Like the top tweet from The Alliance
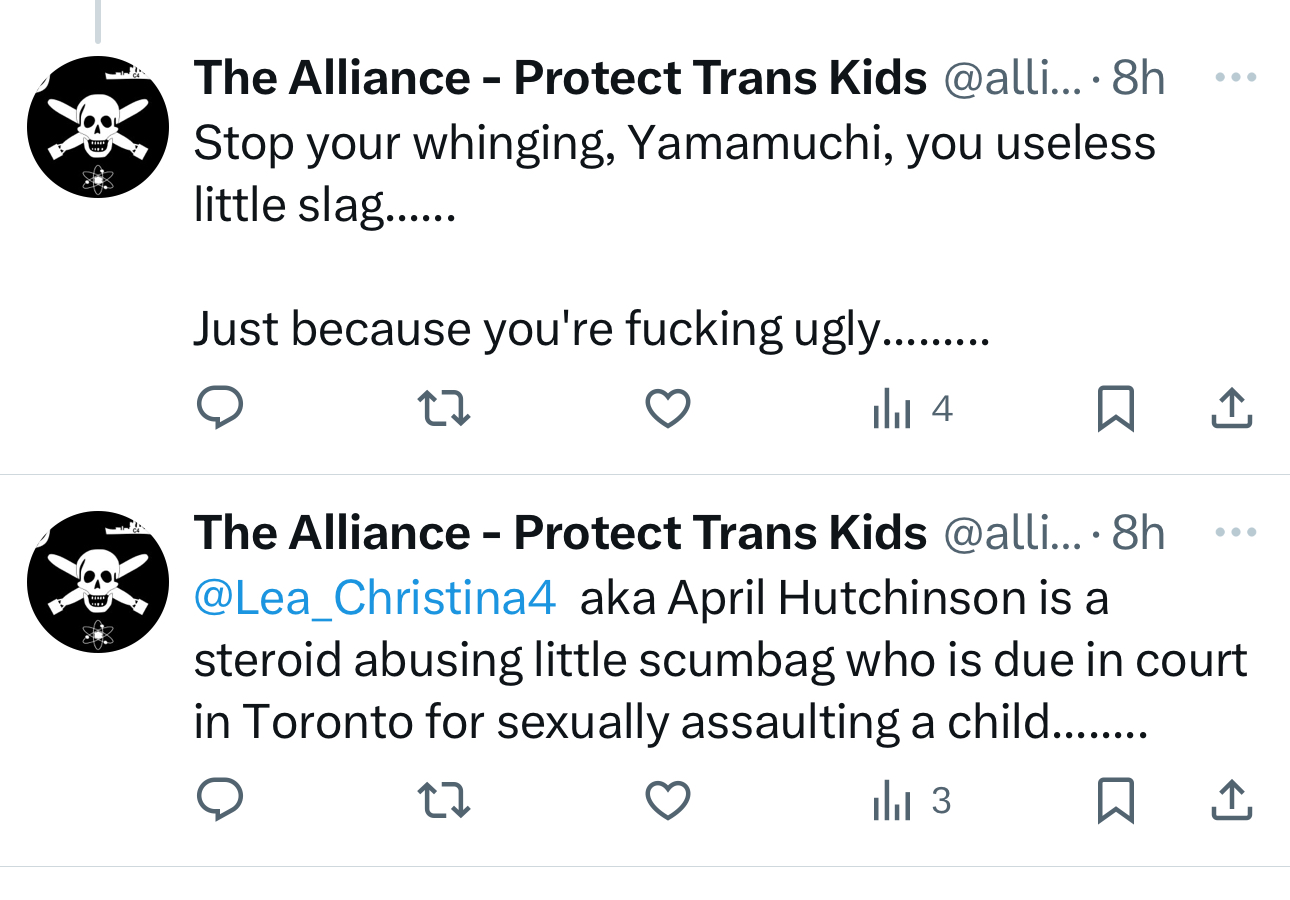The height and width of the screenshot is (900, 1290). 667,409
